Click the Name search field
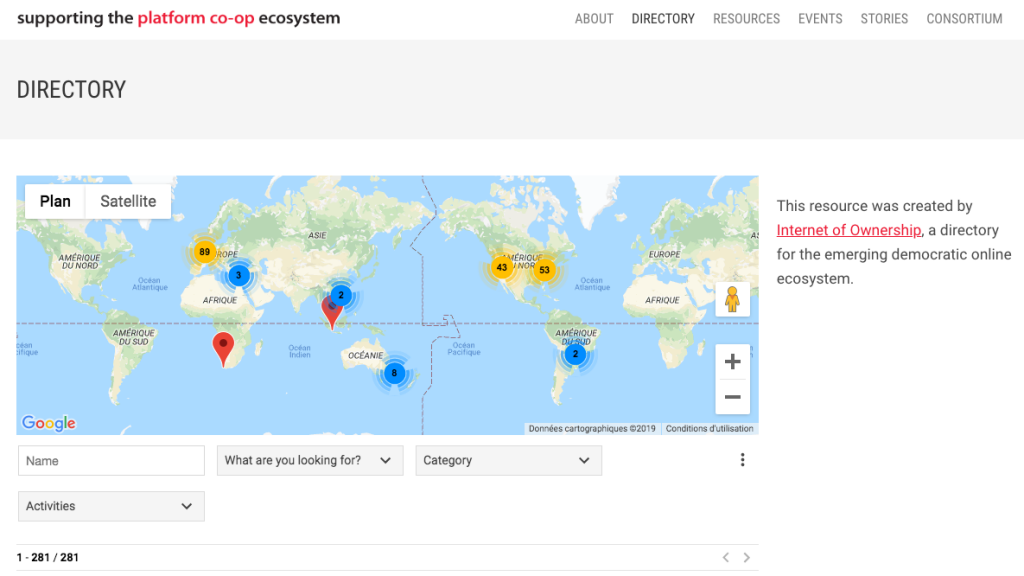This screenshot has width=1024, height=576. tap(111, 461)
